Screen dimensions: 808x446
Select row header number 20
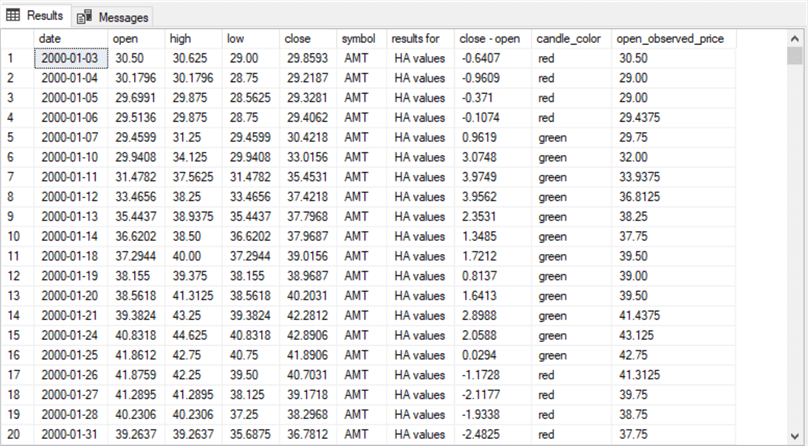tap(18, 434)
